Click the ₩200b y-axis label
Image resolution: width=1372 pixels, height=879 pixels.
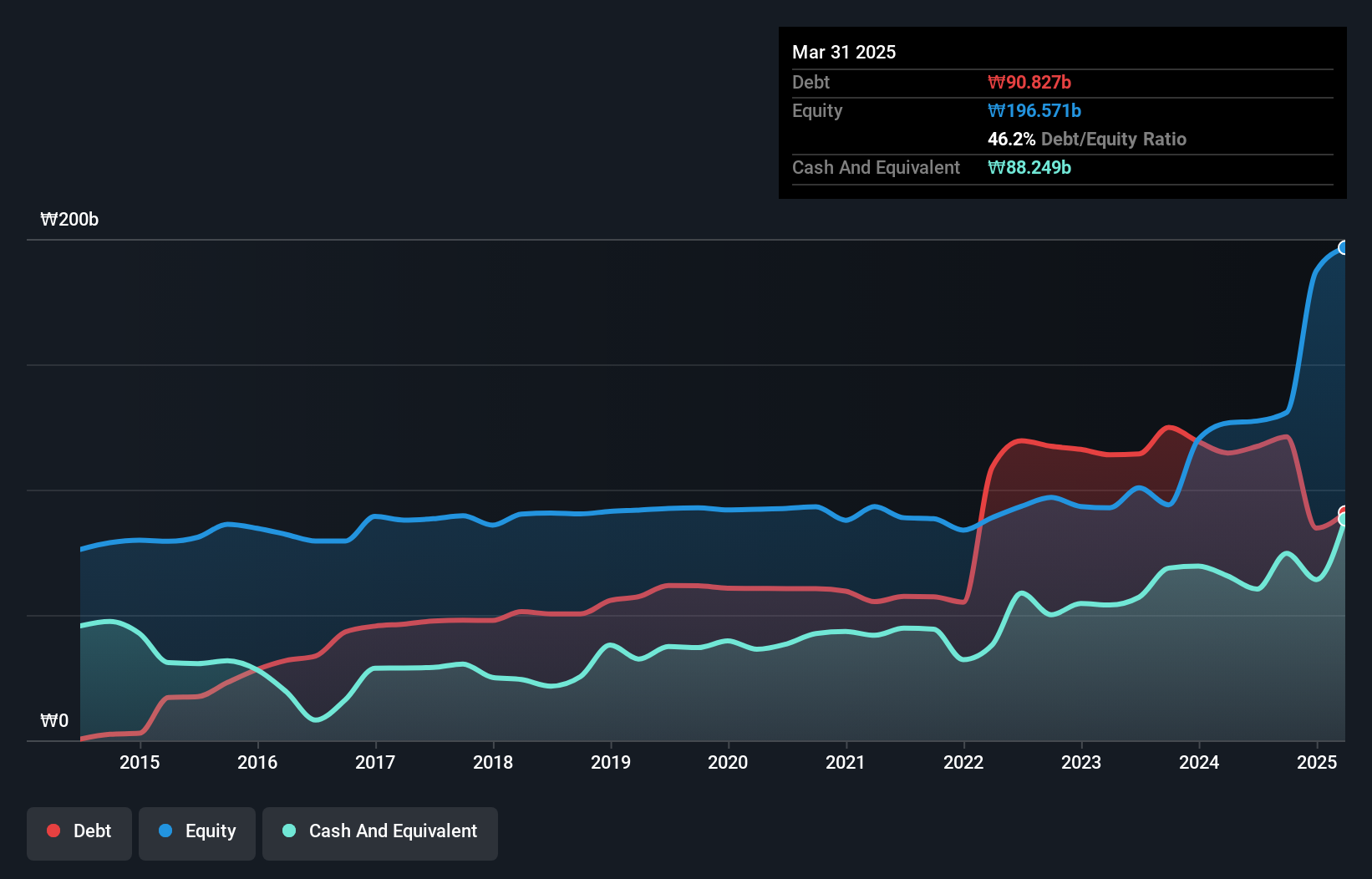69,220
